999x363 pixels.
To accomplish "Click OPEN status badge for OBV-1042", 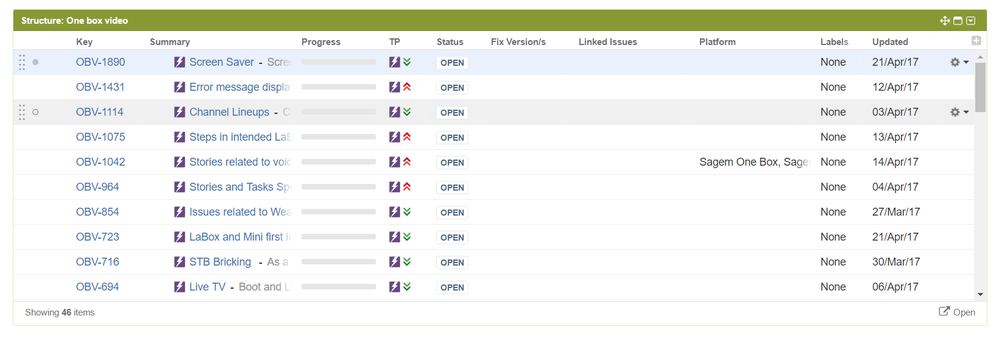I will point(452,162).
